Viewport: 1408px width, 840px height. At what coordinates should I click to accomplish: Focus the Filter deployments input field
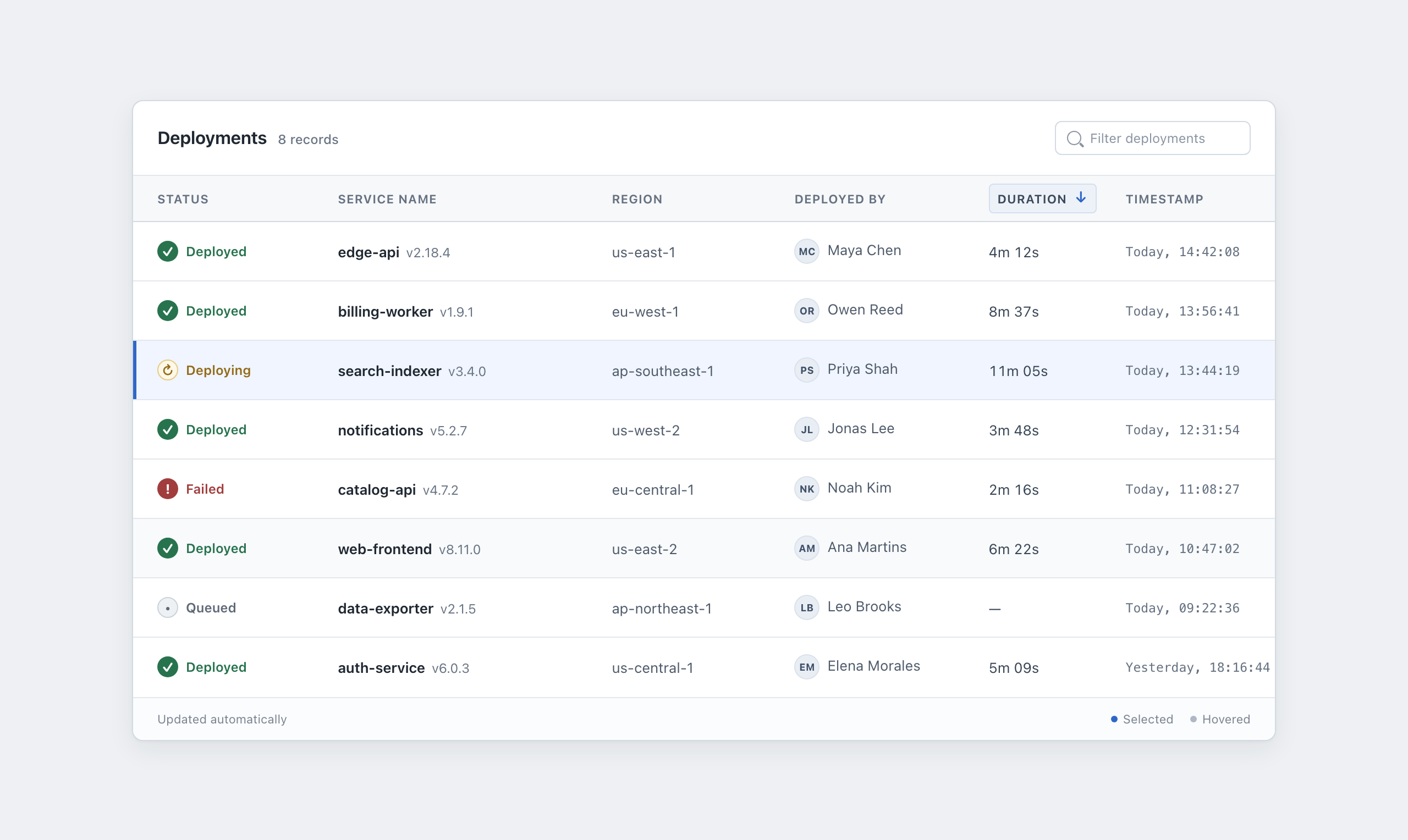pyautogui.click(x=1152, y=138)
